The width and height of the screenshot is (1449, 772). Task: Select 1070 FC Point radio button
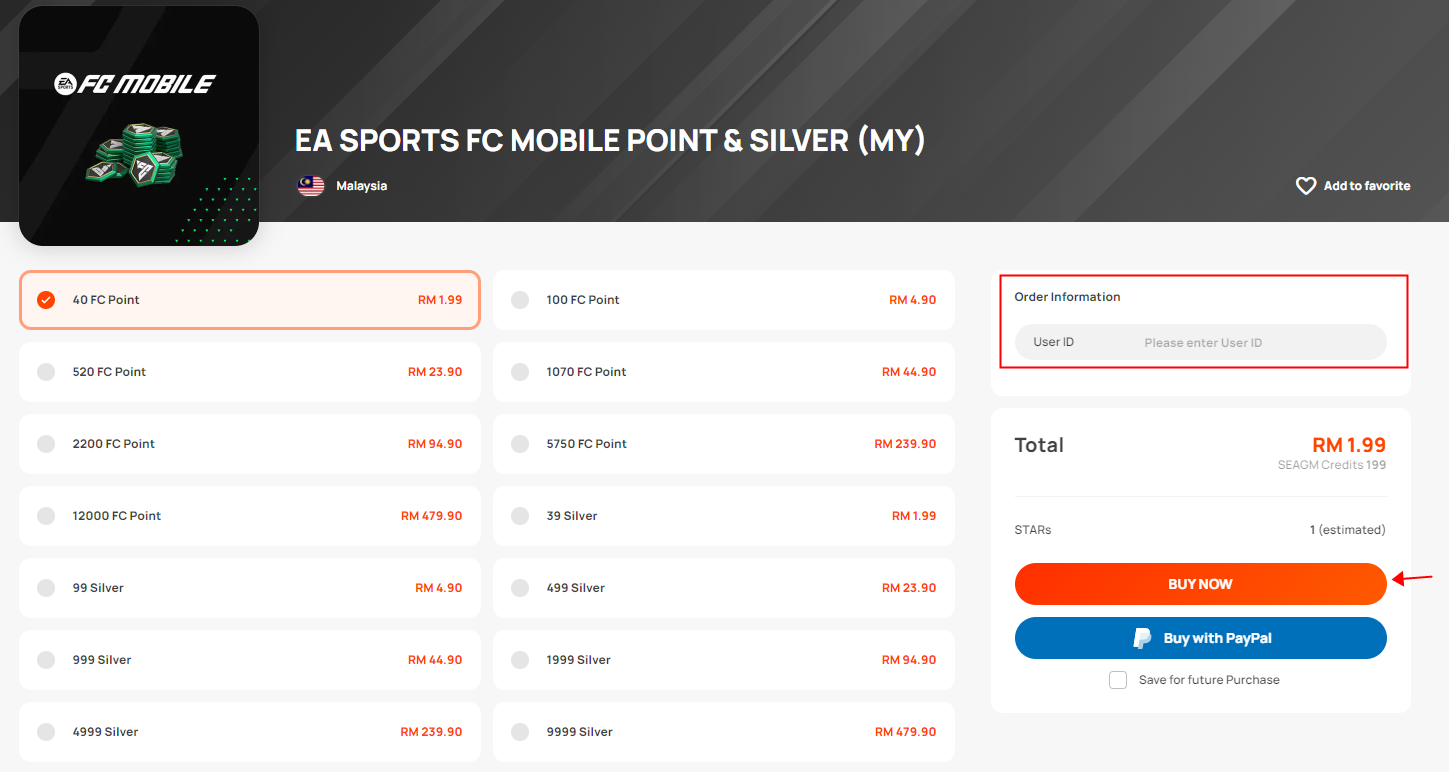(520, 372)
